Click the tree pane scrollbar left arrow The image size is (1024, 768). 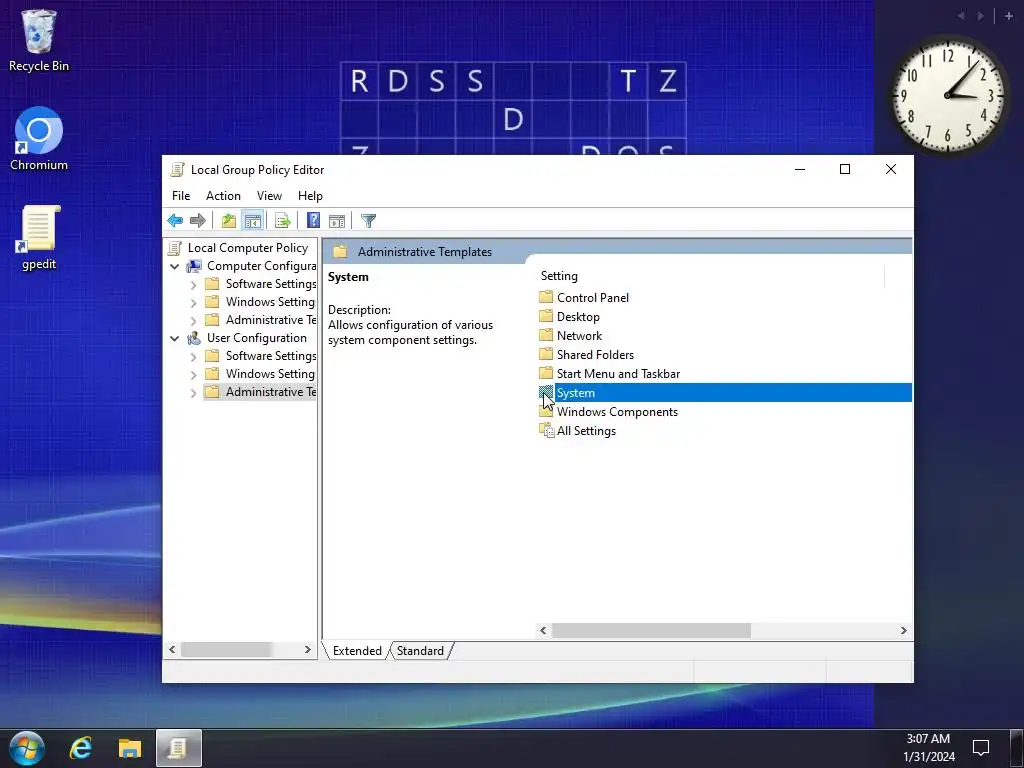click(172, 650)
